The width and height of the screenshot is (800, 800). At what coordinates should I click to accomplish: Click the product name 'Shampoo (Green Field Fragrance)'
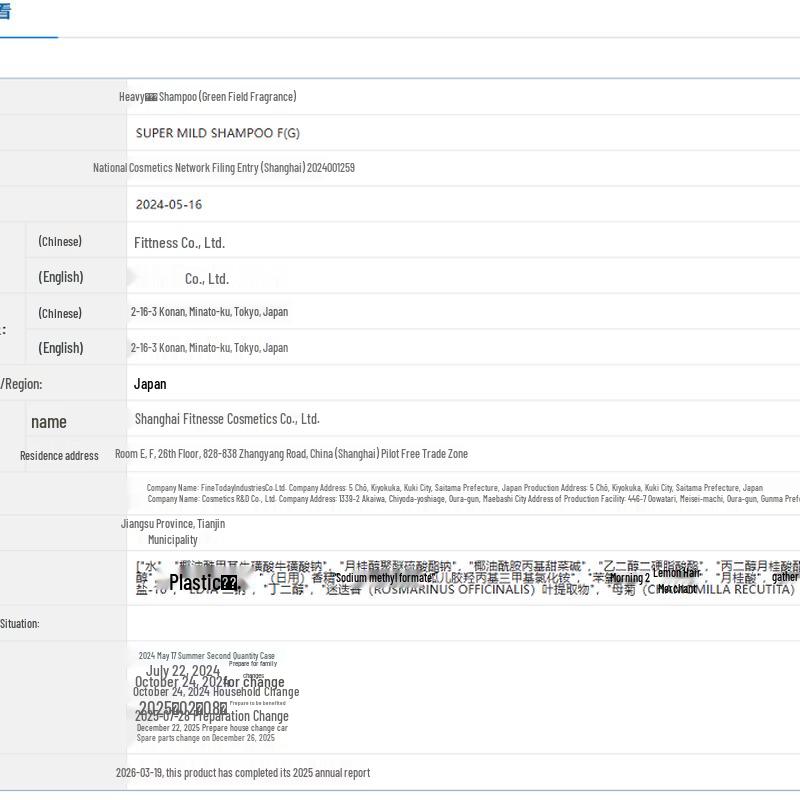coord(228,96)
